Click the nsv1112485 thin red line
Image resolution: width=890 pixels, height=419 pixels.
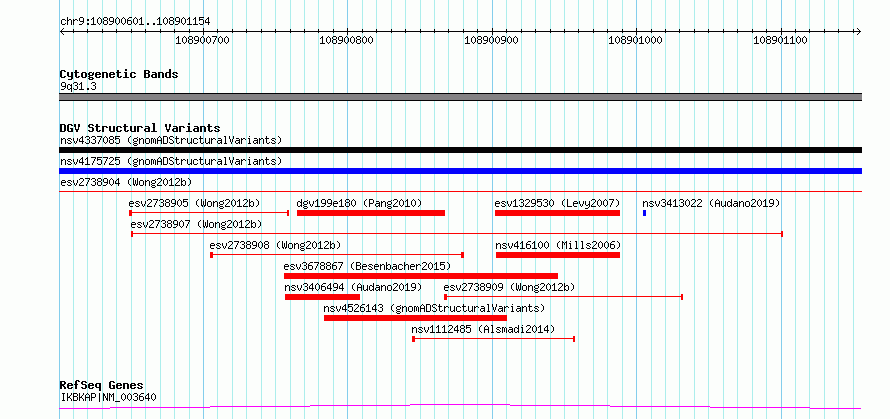(x=494, y=339)
